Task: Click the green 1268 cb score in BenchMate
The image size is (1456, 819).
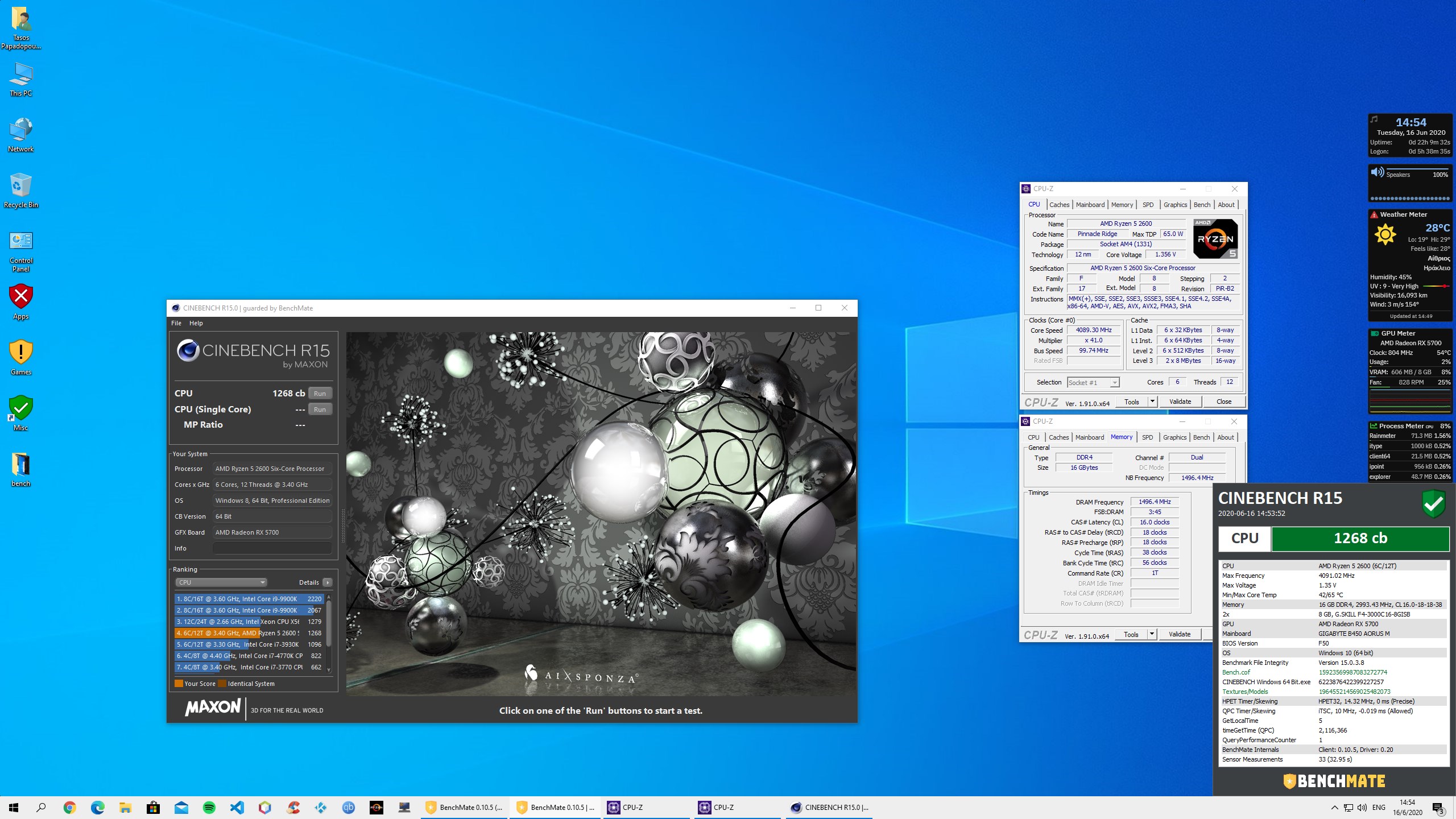Action: [1360, 538]
